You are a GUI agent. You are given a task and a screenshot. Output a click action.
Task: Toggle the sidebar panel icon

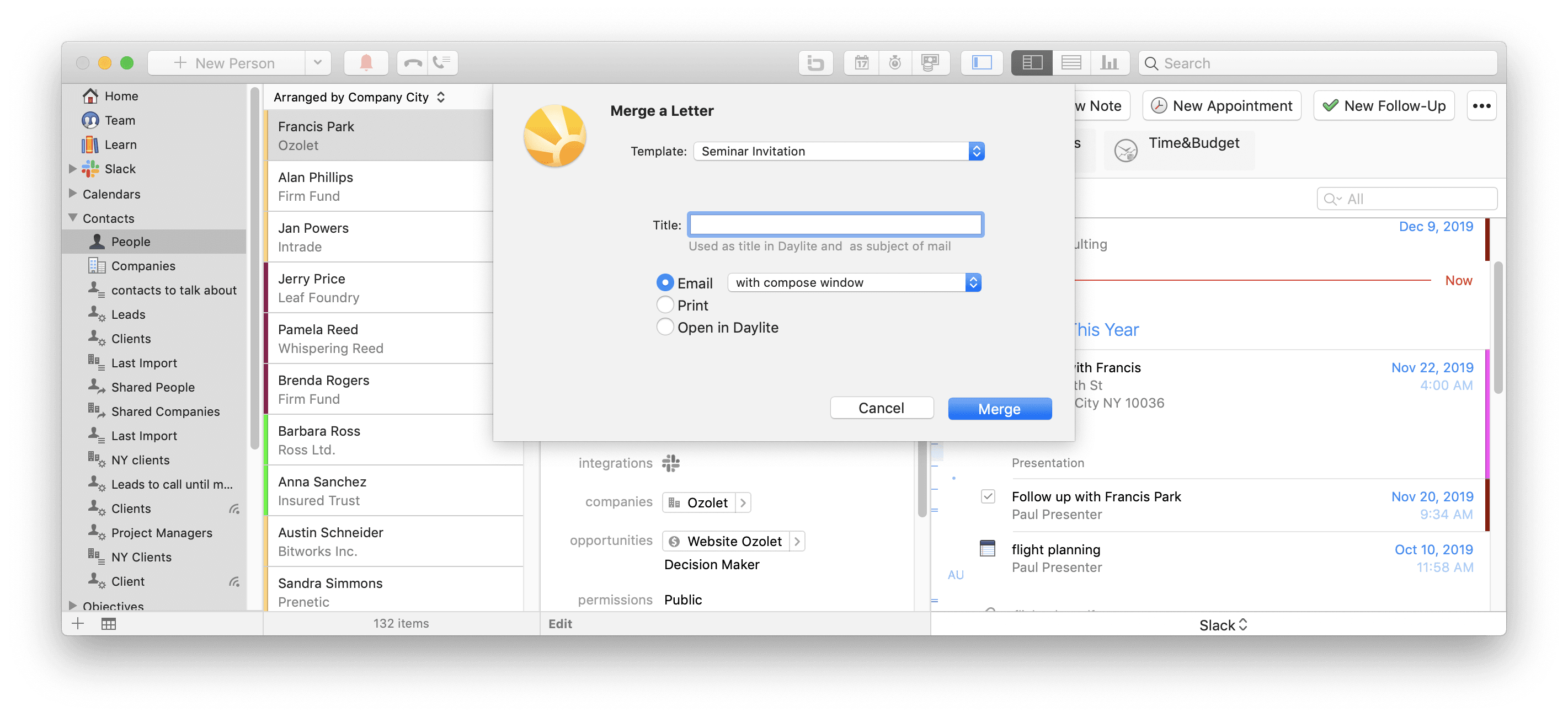point(981,63)
